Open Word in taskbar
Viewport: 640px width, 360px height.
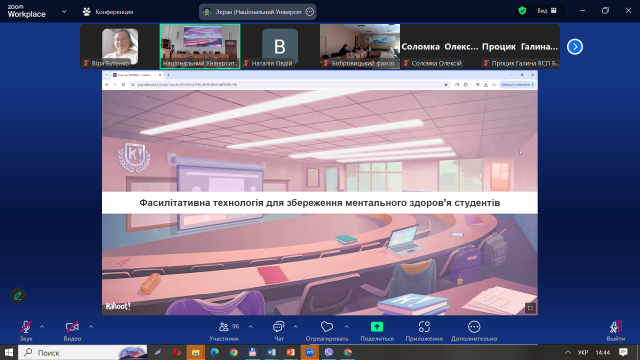click(271, 352)
